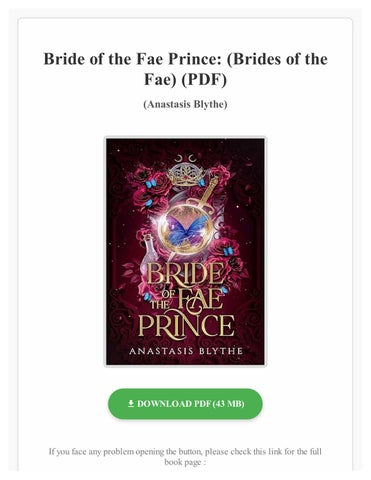Open the Bride of the Fae Prince cover
The height and width of the screenshot is (480, 371).
click(x=185, y=252)
